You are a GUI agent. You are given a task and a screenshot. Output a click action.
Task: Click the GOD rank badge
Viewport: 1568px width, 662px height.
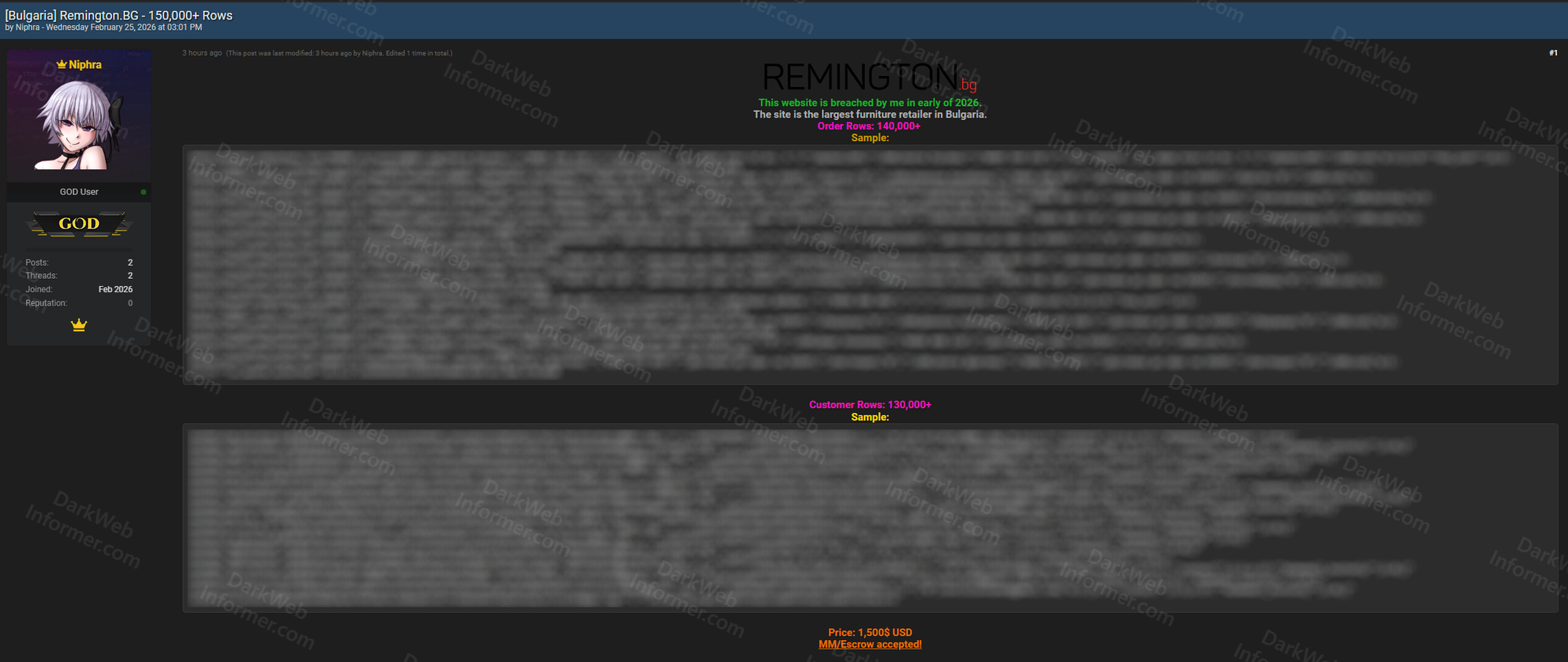[79, 224]
